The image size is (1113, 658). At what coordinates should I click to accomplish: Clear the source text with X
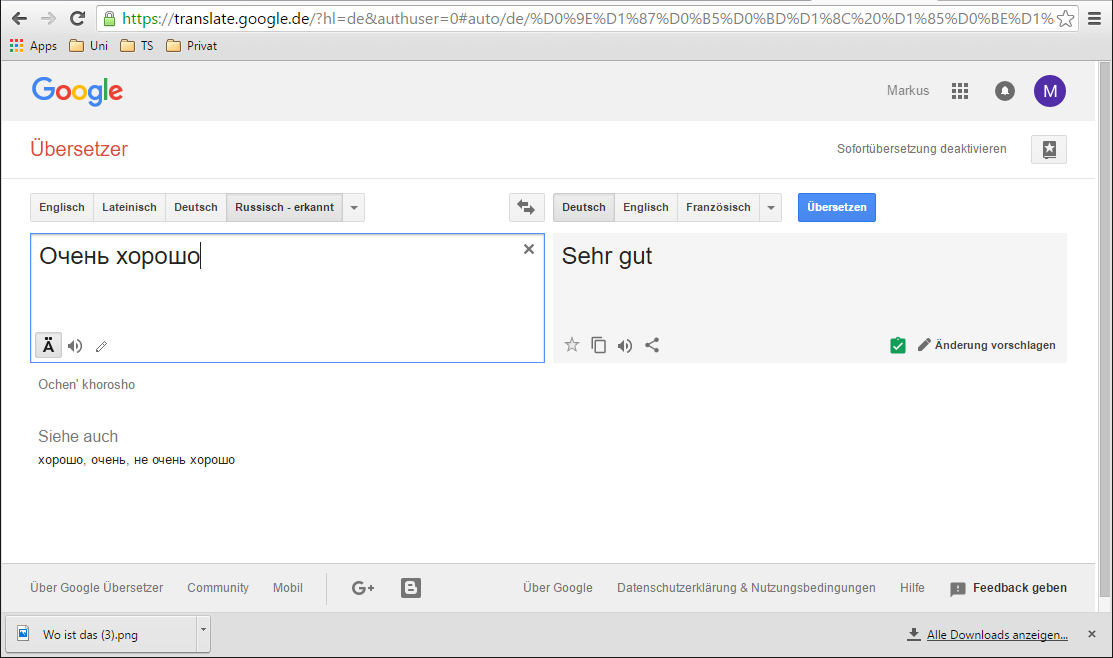(x=529, y=249)
